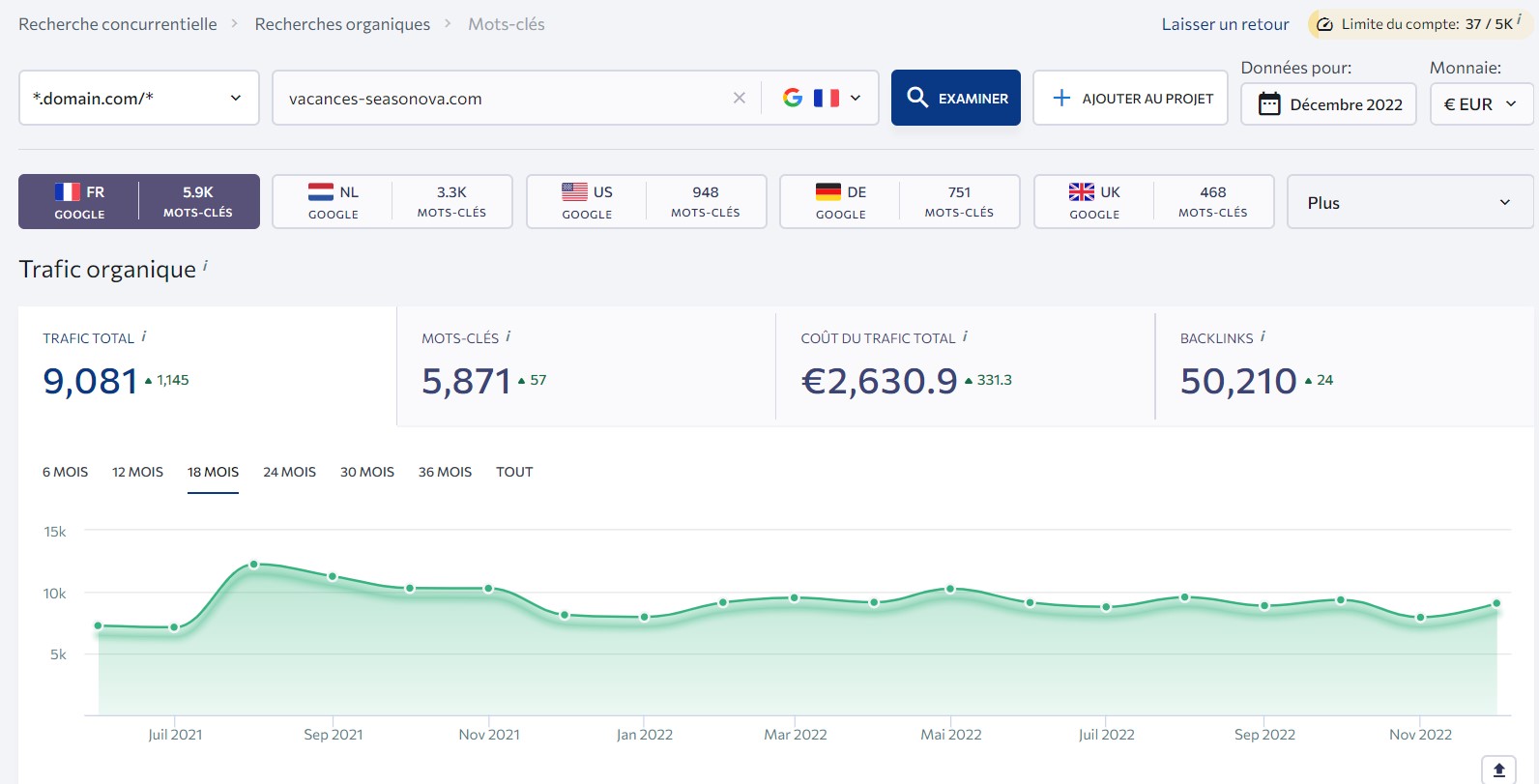Click the info icon next to Backlinks
Viewport: 1539px width, 784px height.
click(1263, 336)
